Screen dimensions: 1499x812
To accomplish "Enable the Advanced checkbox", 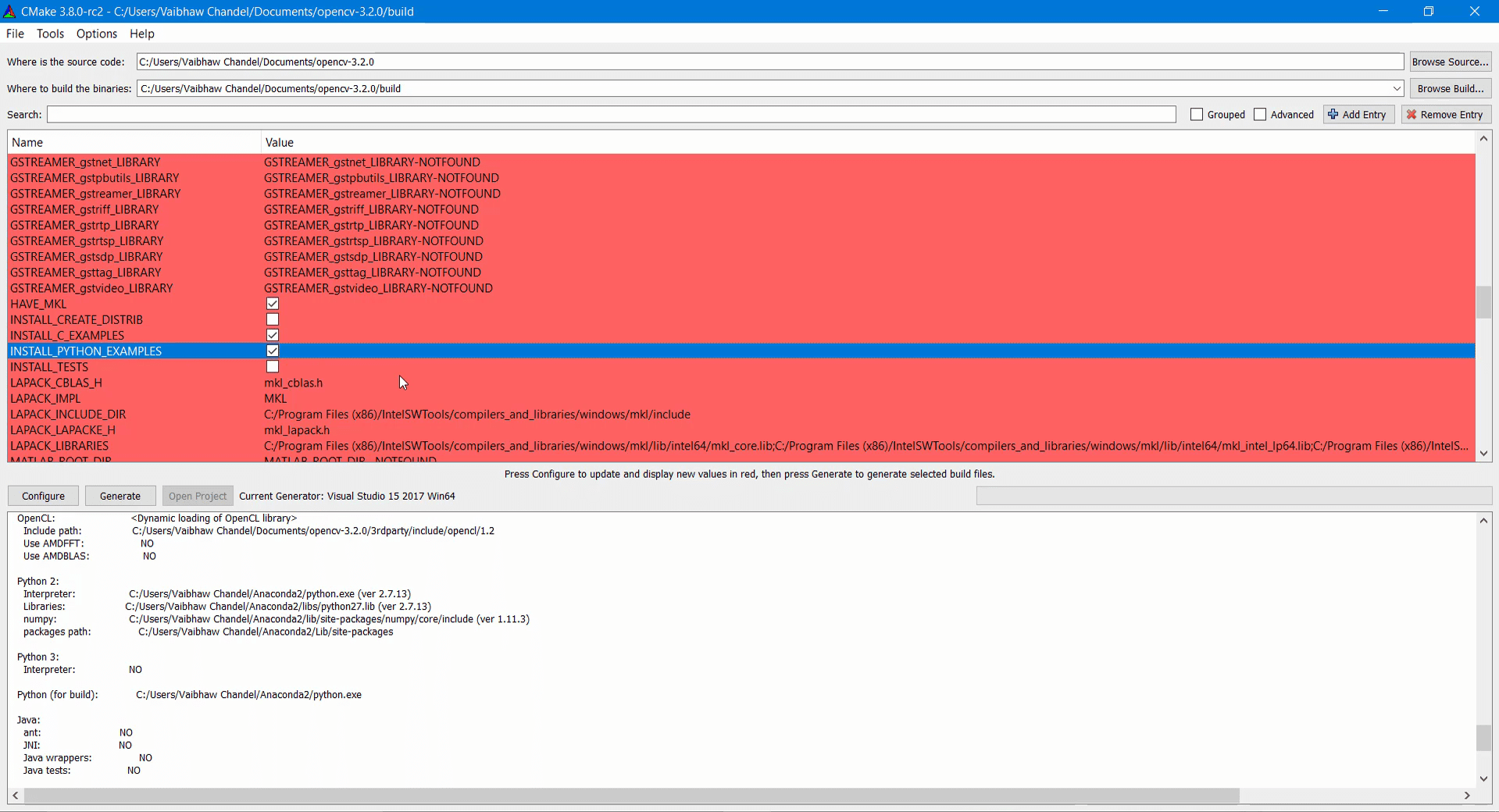I will click(1259, 114).
